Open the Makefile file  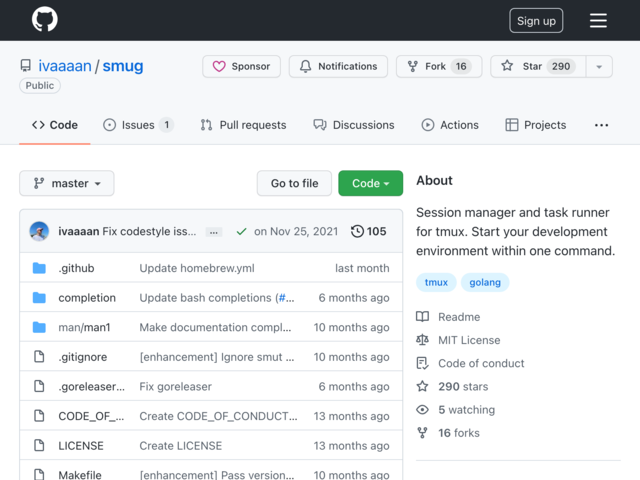[x=80, y=475]
